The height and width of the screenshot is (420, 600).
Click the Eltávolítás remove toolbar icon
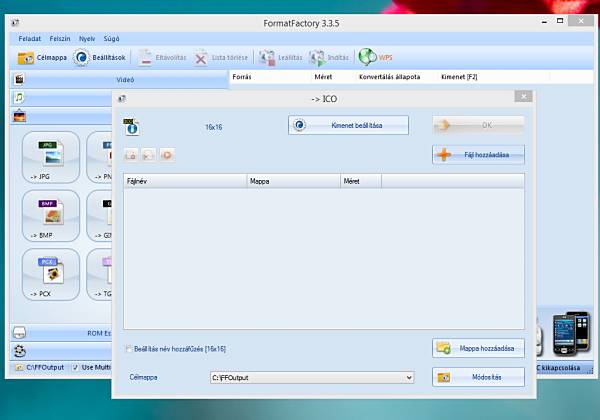pos(145,58)
